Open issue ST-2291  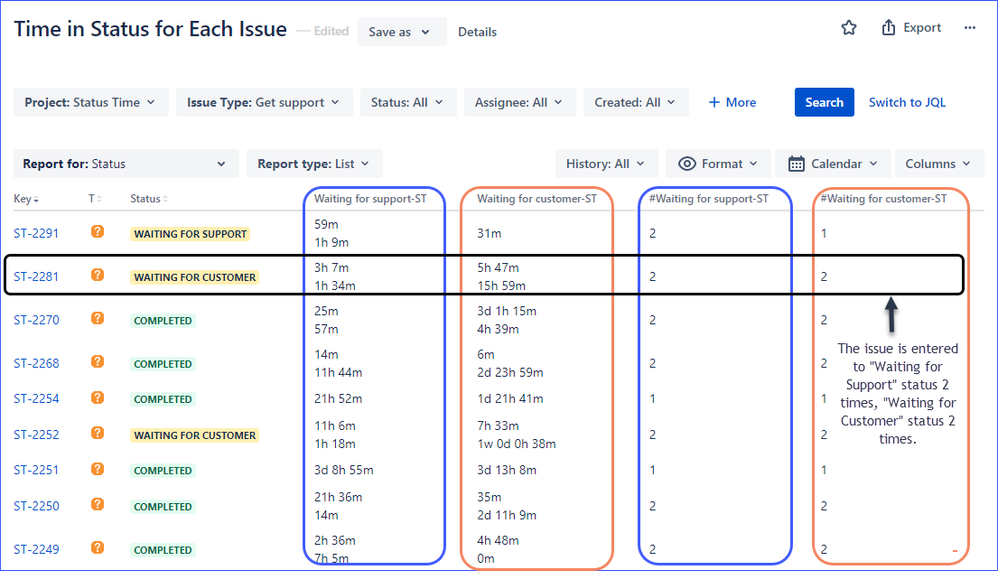pyautogui.click(x=36, y=233)
